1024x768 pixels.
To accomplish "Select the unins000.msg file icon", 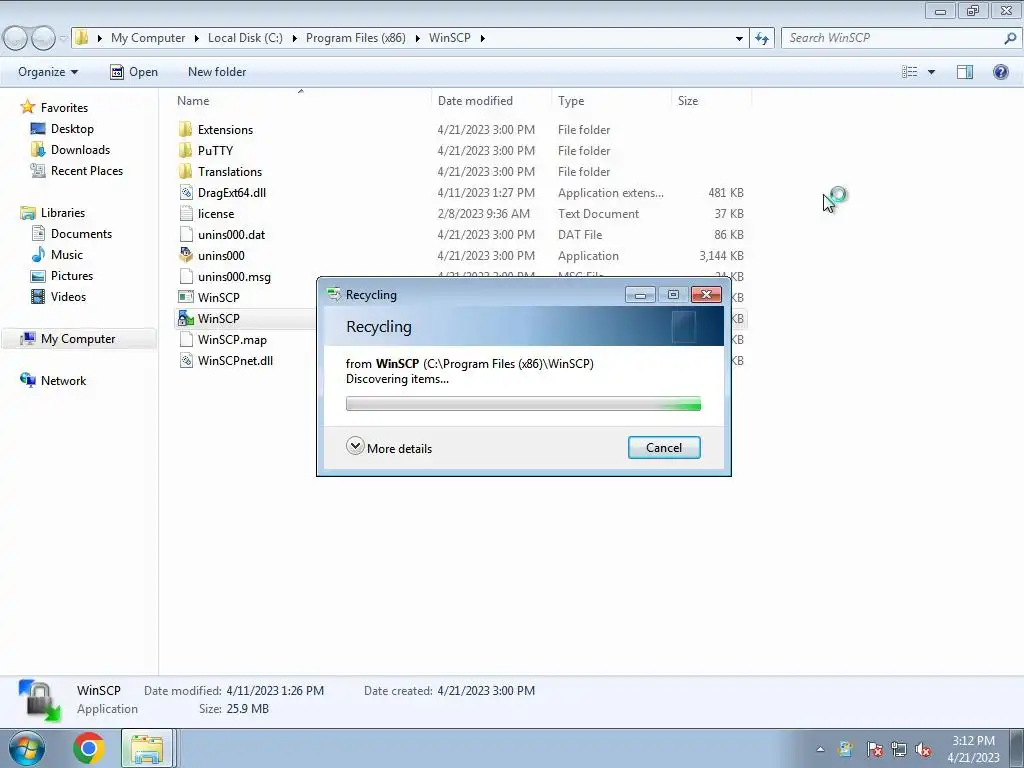I will (186, 276).
